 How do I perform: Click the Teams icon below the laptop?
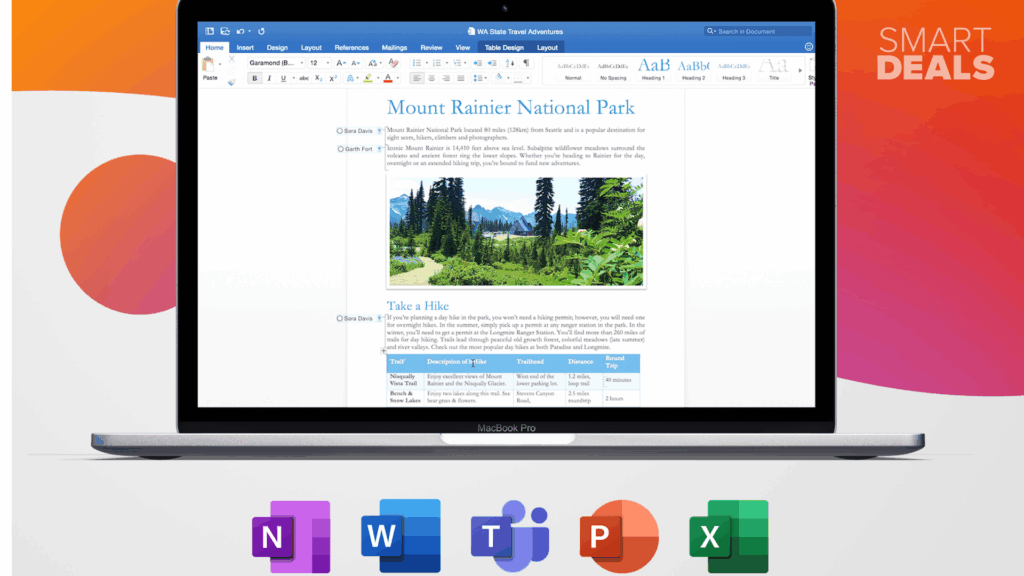point(510,536)
